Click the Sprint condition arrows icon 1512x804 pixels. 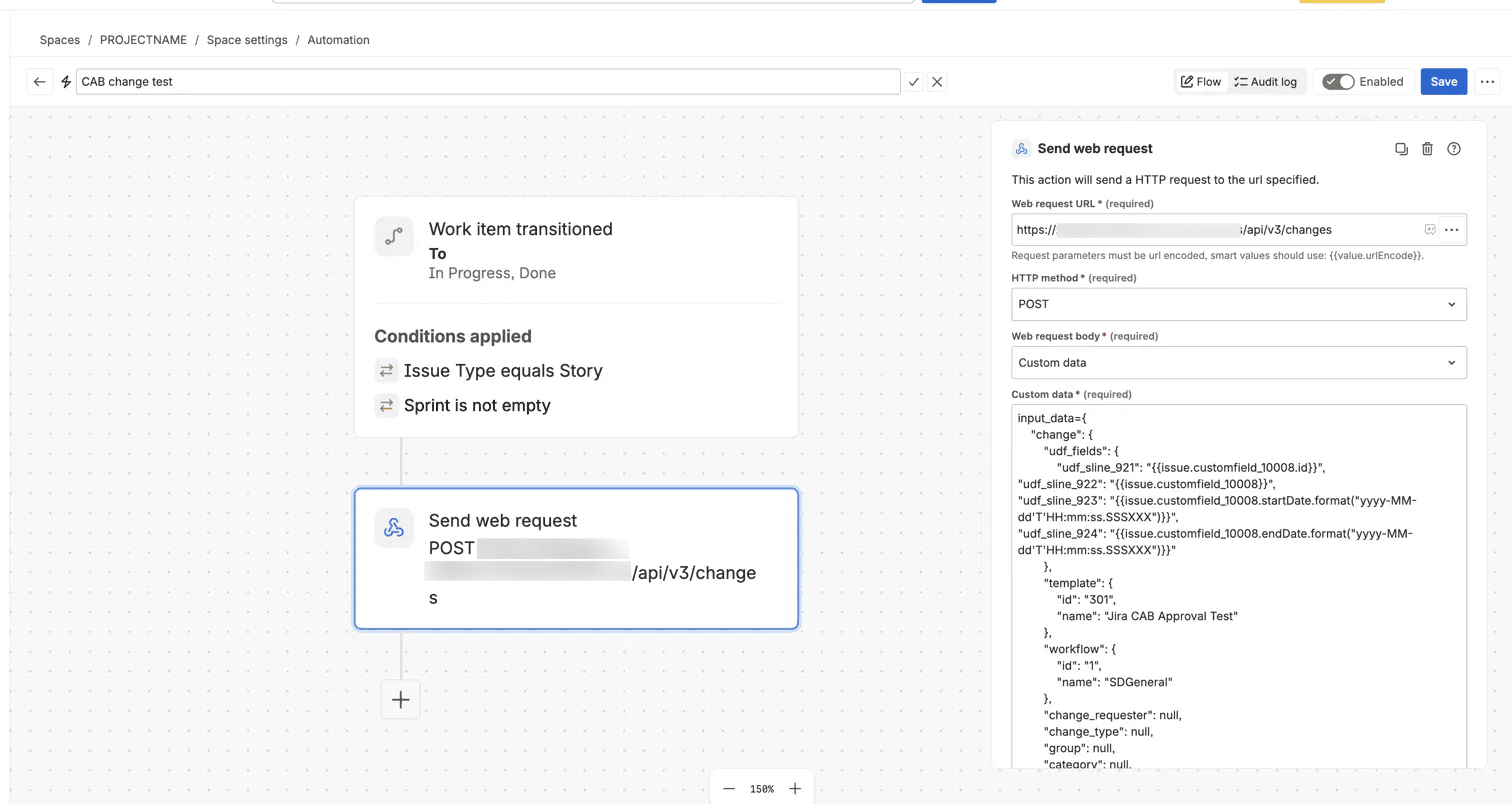pos(386,406)
